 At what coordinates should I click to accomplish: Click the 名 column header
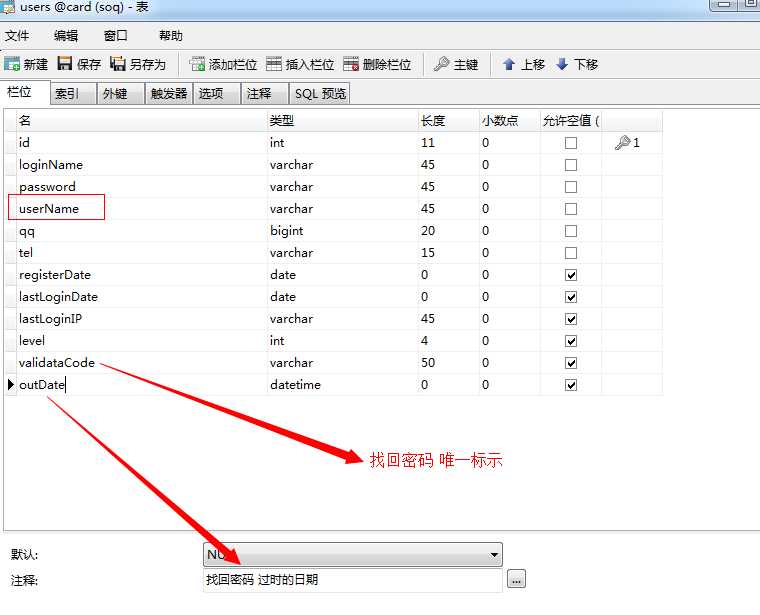tap(142, 120)
